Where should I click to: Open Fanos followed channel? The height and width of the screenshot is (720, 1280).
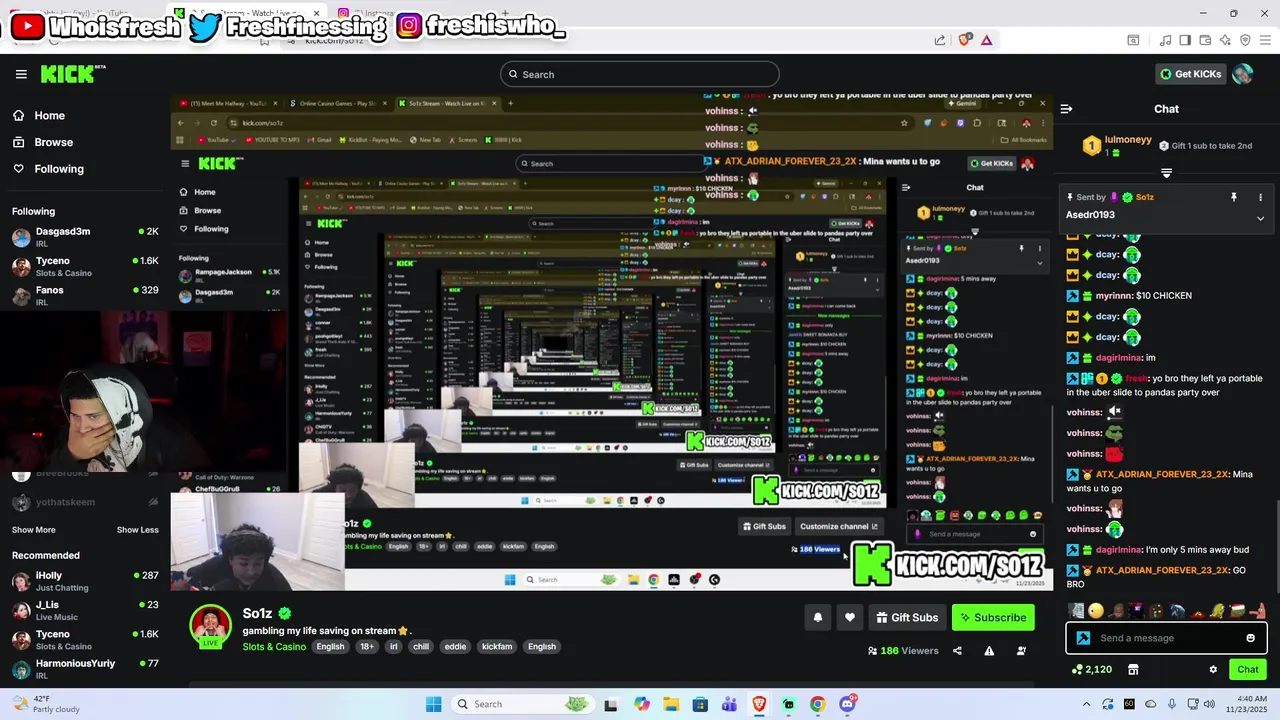tap(85, 296)
